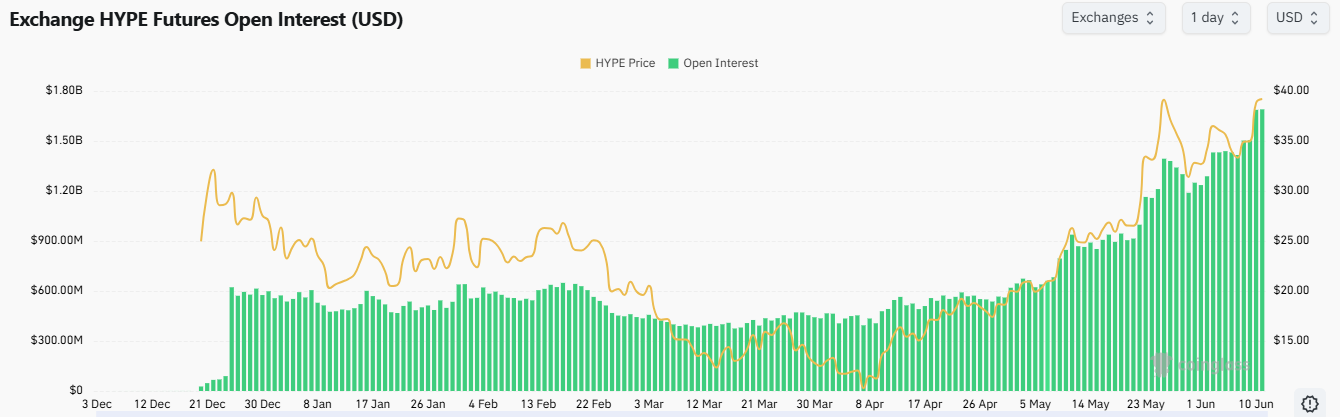Open the Exchanges dropdown
Screen dimensions: 1340x417
pyautogui.click(x=1113, y=18)
